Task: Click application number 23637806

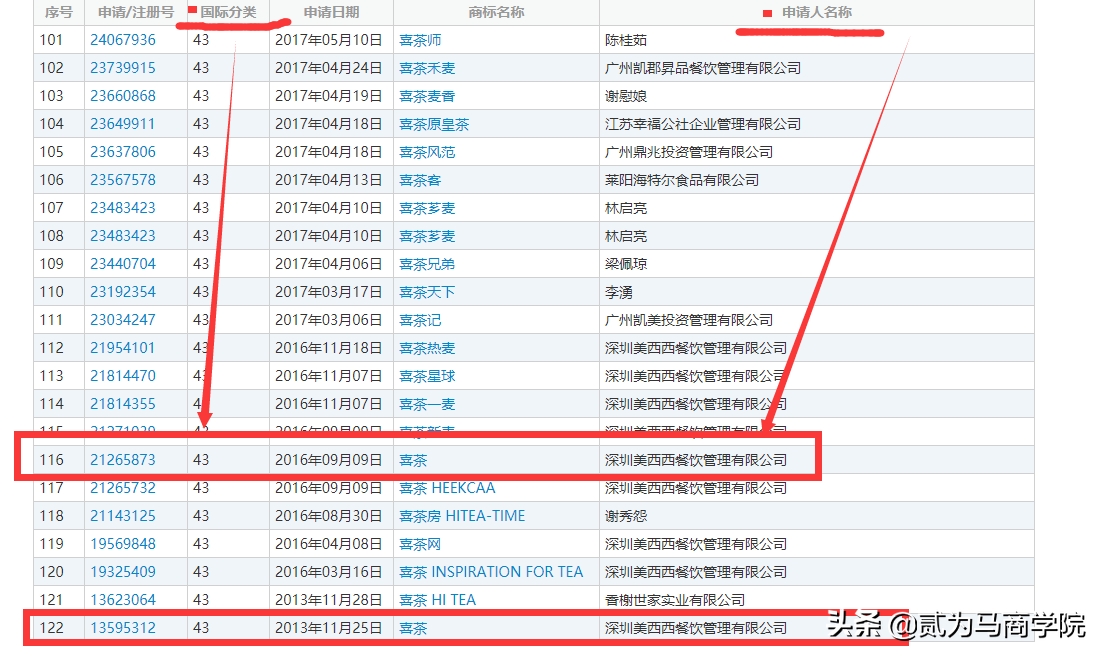Action: [x=123, y=152]
